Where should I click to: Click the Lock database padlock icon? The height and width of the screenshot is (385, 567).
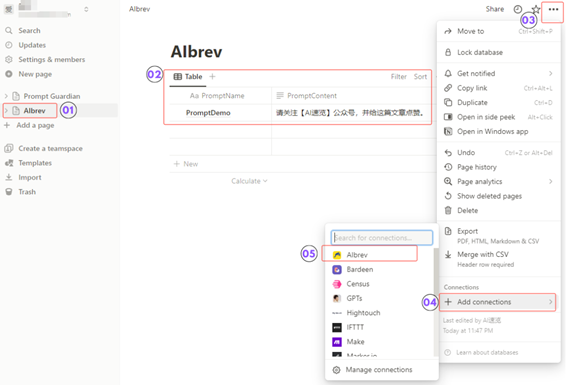[448, 52]
